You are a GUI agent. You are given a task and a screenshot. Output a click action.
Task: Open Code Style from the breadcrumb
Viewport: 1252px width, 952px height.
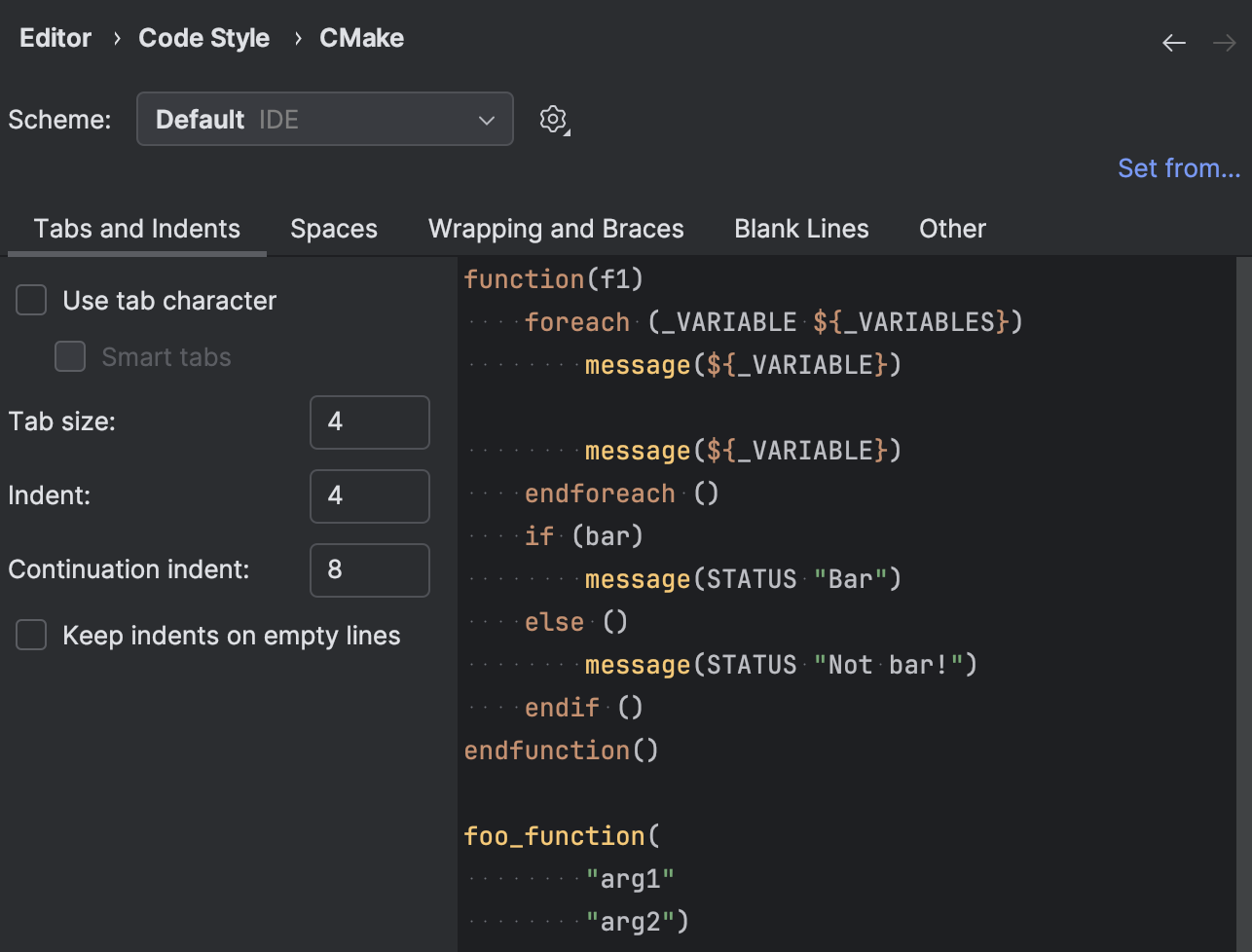pyautogui.click(x=203, y=37)
